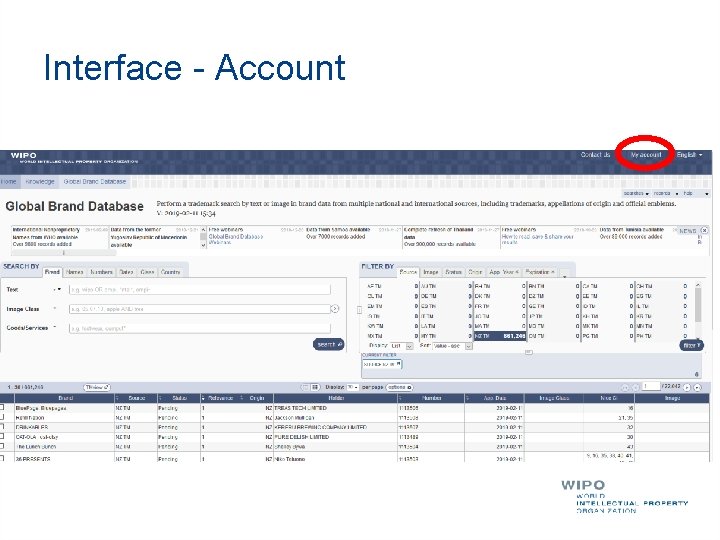Image resolution: width=720 pixels, height=540 pixels.
Task: Select the Source filter tab
Action: 408,272
